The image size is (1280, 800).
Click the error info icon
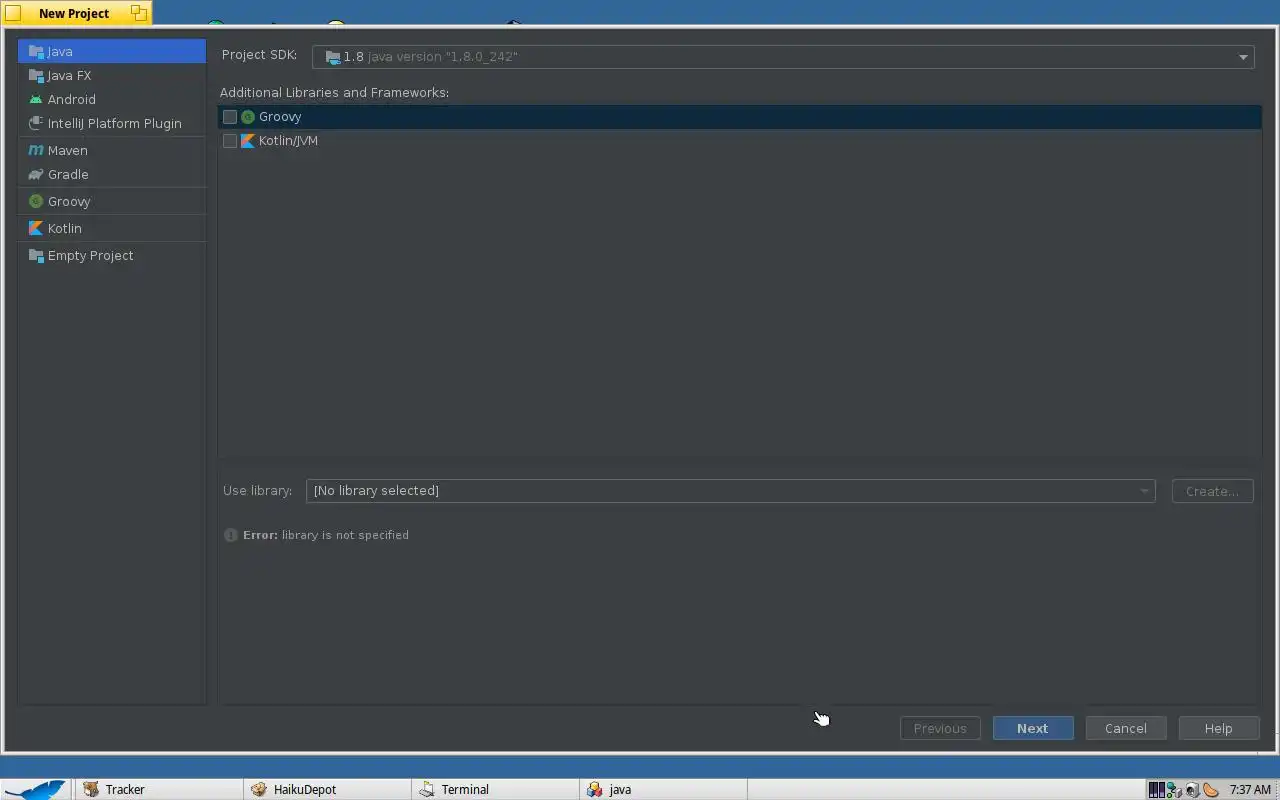(231, 535)
